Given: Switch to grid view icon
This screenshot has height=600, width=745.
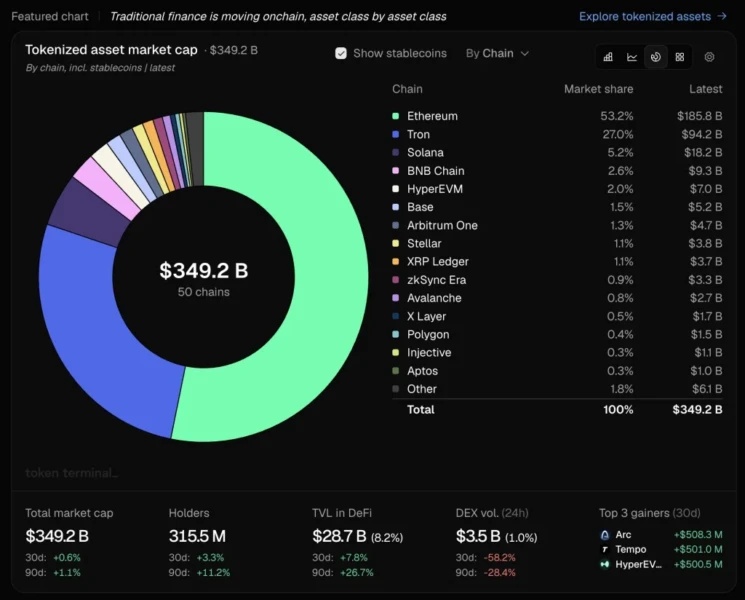Looking at the screenshot, I should (x=680, y=57).
